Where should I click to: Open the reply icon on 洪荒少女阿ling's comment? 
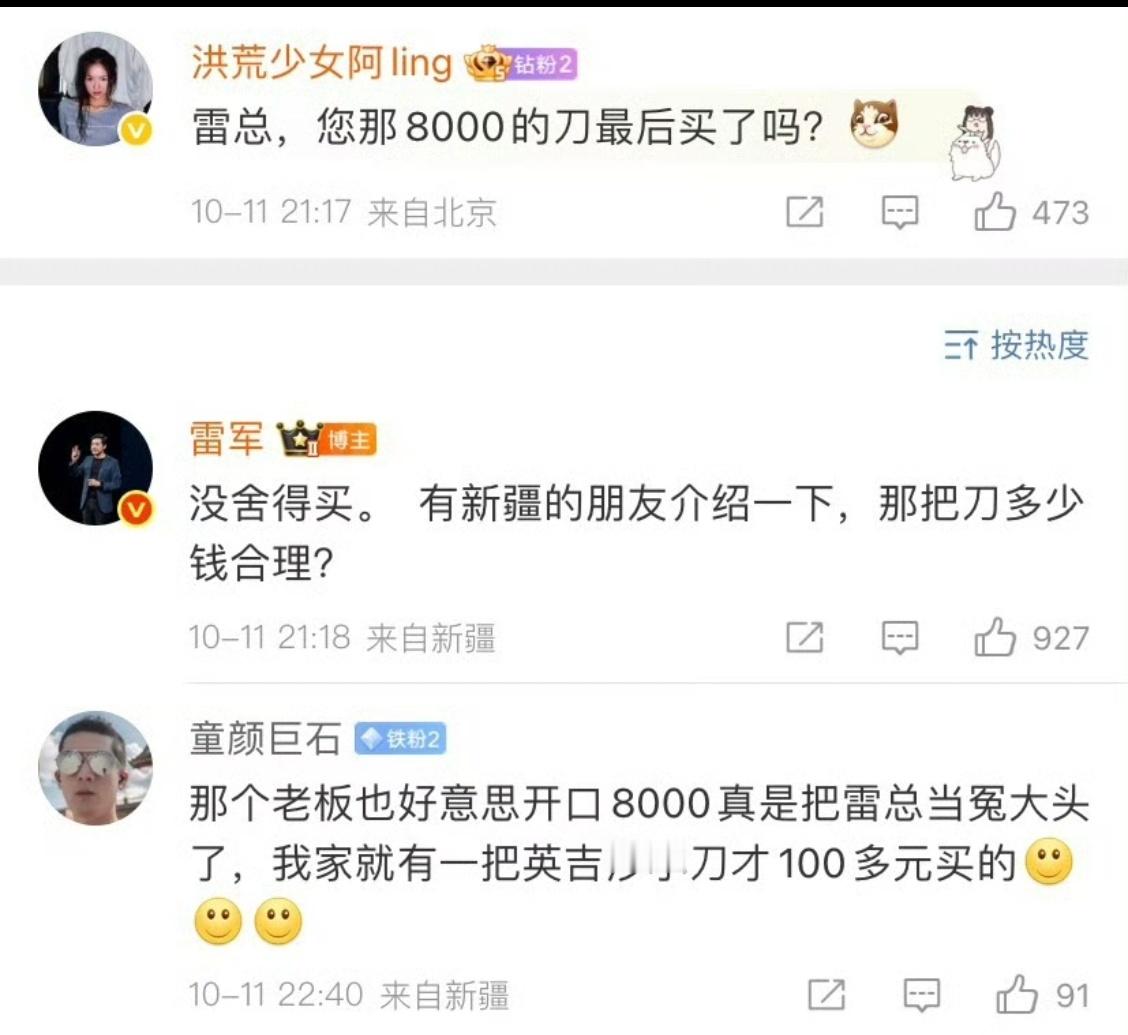pos(900,212)
